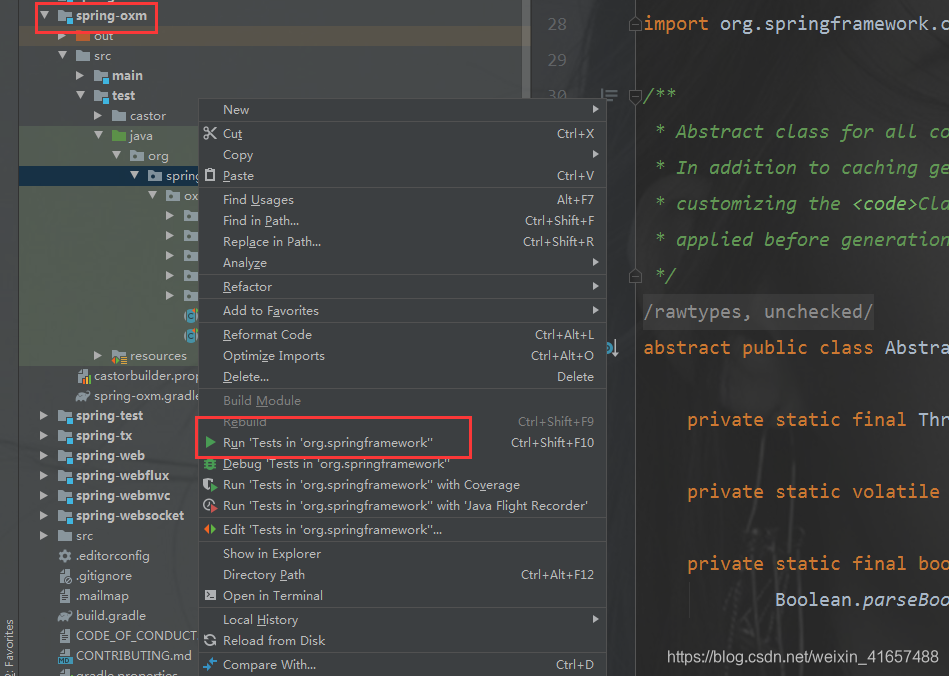Click the Open in Terminal icon
949x676 pixels.
[x=210, y=596]
